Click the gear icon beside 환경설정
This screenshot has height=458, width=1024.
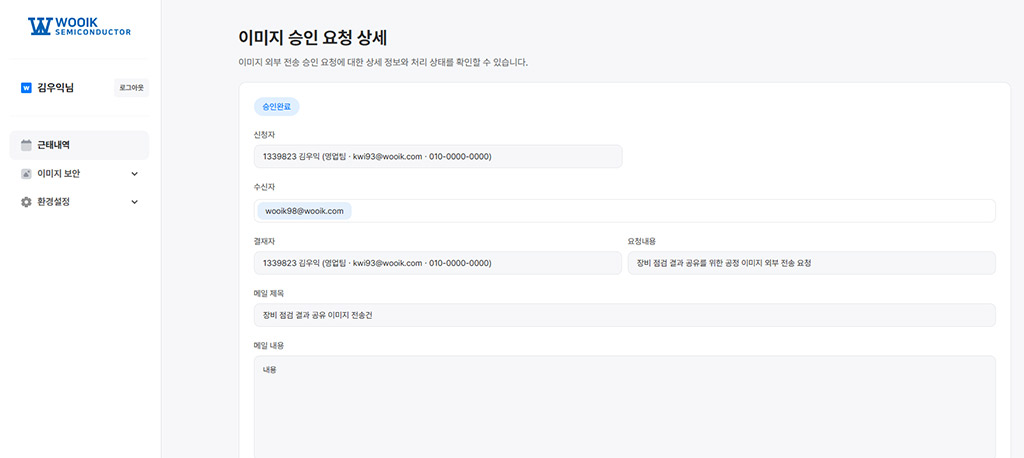tap(27, 202)
